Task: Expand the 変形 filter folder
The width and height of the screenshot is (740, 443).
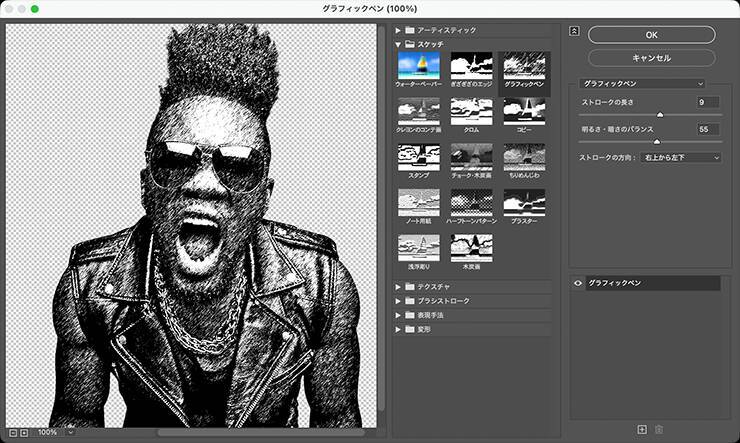Action: tap(398, 329)
